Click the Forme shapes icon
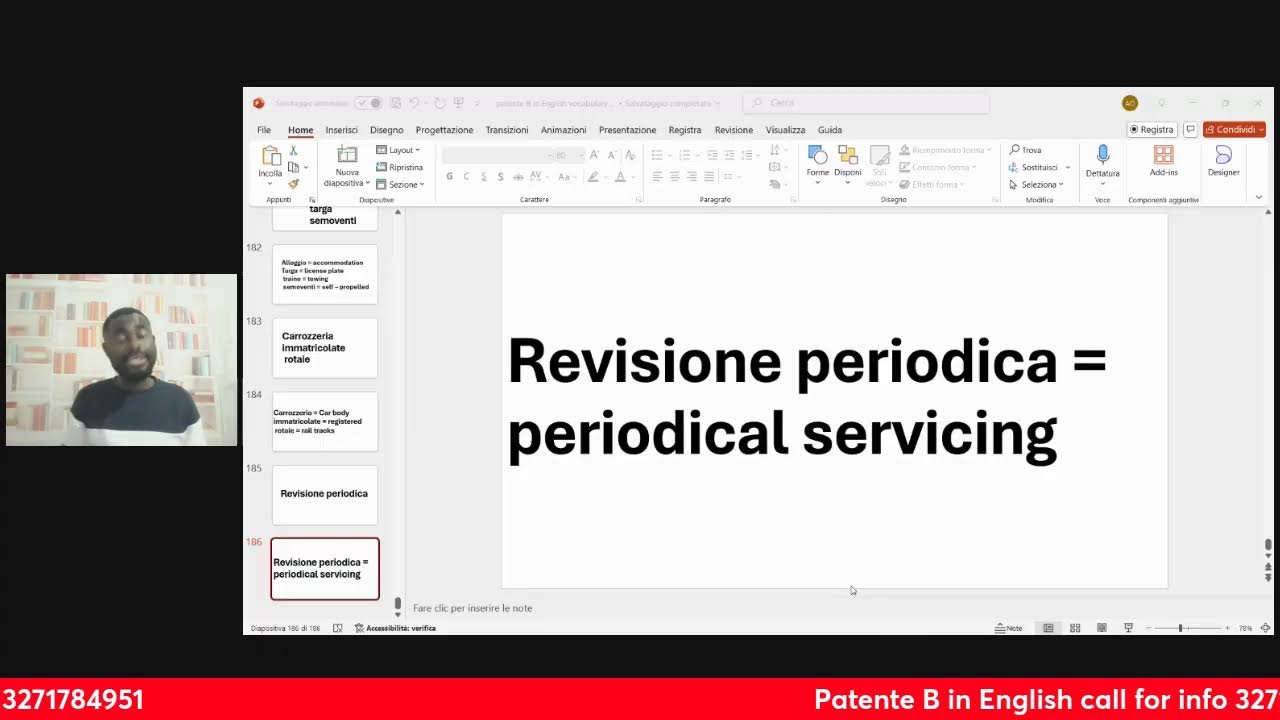The width and height of the screenshot is (1280, 720). tap(818, 155)
